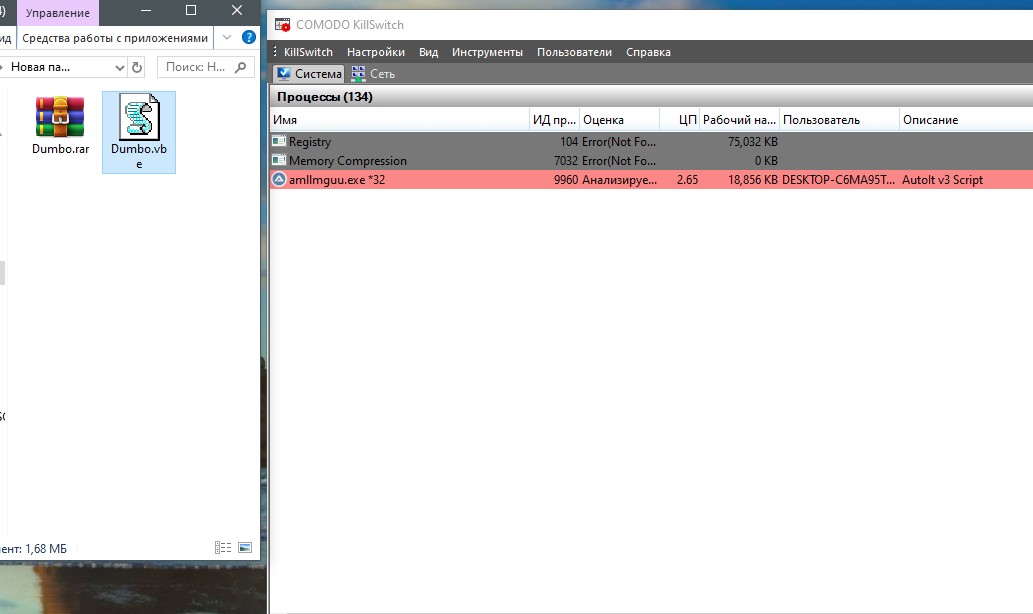Screen dimensions: 1033x614
Task: Open Средства работы с приложениями tab
Action: [x=115, y=38]
